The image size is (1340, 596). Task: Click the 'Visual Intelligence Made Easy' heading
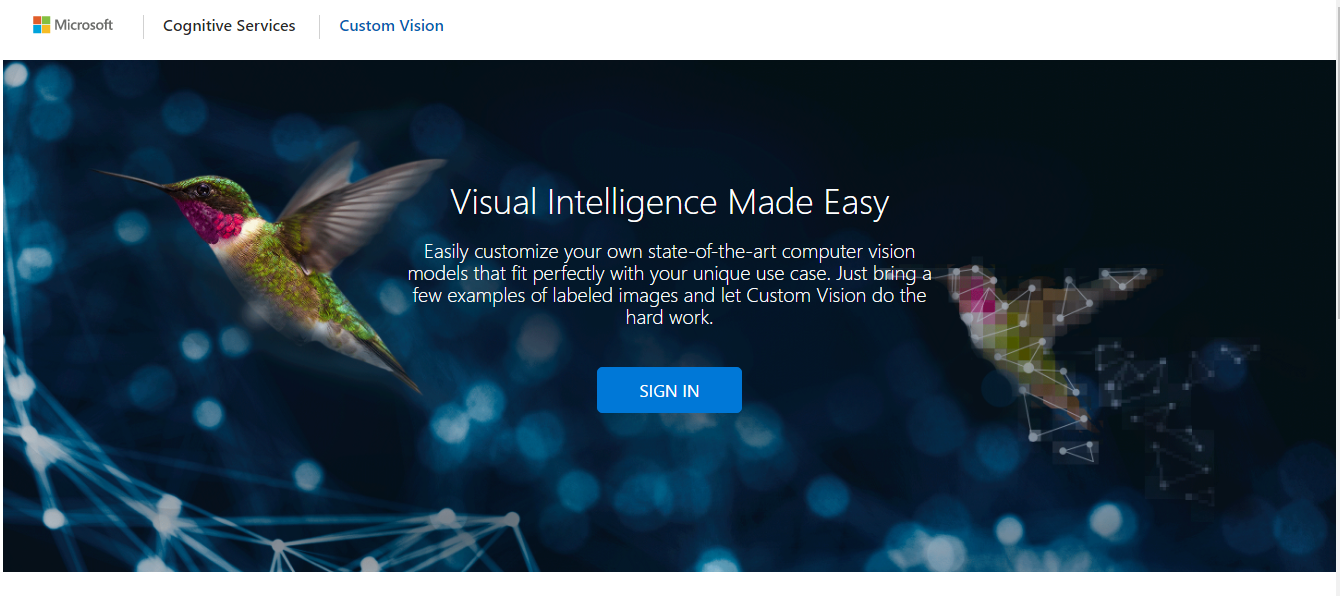coord(669,202)
